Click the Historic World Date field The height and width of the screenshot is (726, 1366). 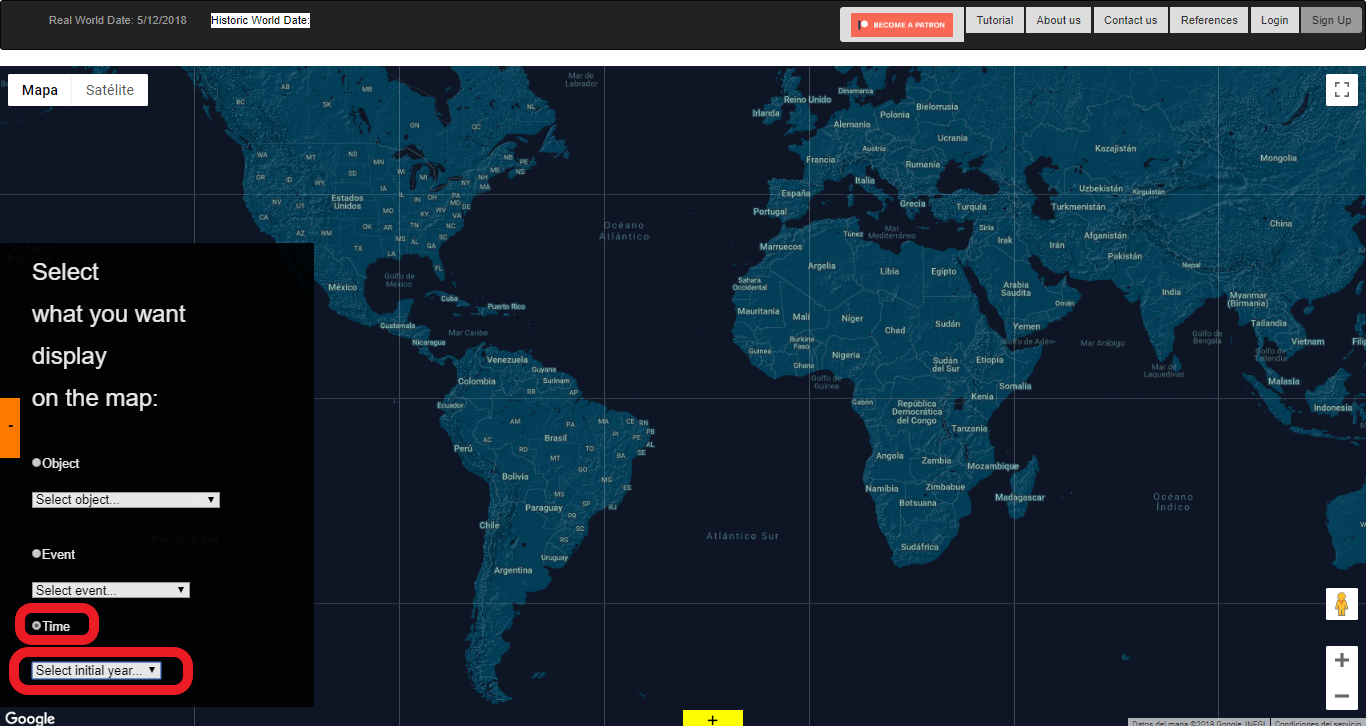[x=260, y=20]
